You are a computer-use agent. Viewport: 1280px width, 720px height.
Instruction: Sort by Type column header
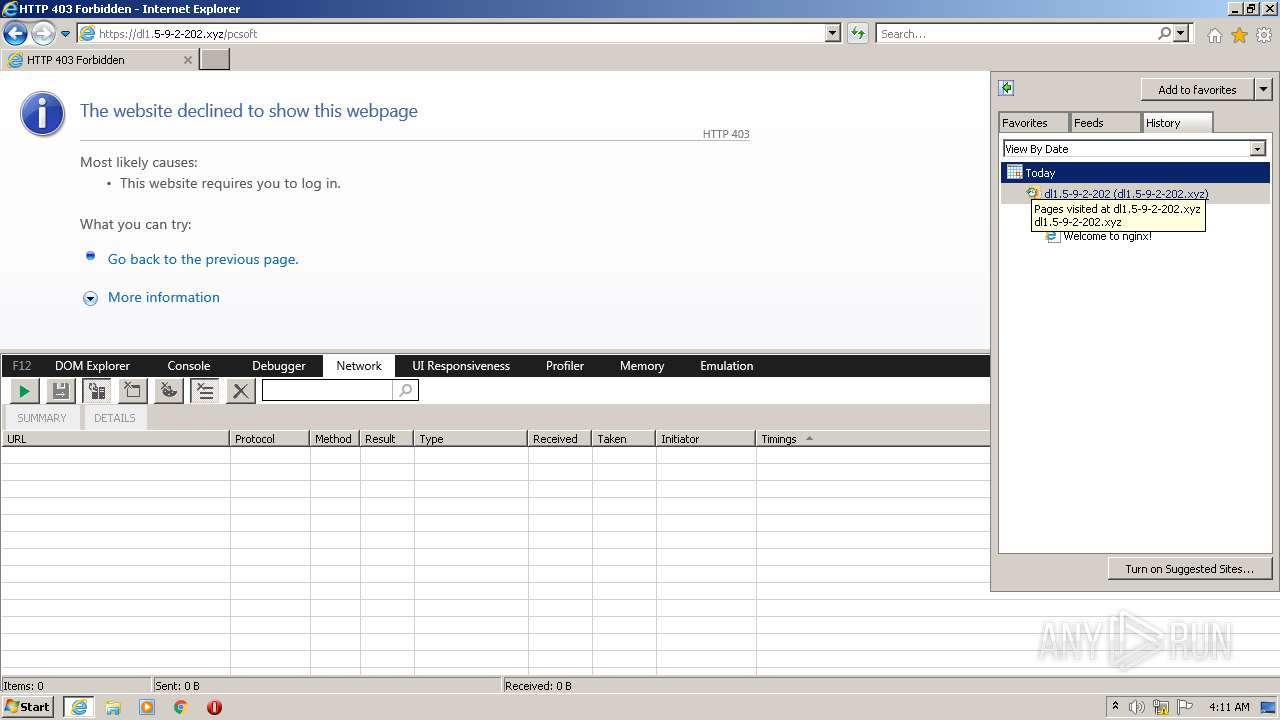[x=471, y=439]
